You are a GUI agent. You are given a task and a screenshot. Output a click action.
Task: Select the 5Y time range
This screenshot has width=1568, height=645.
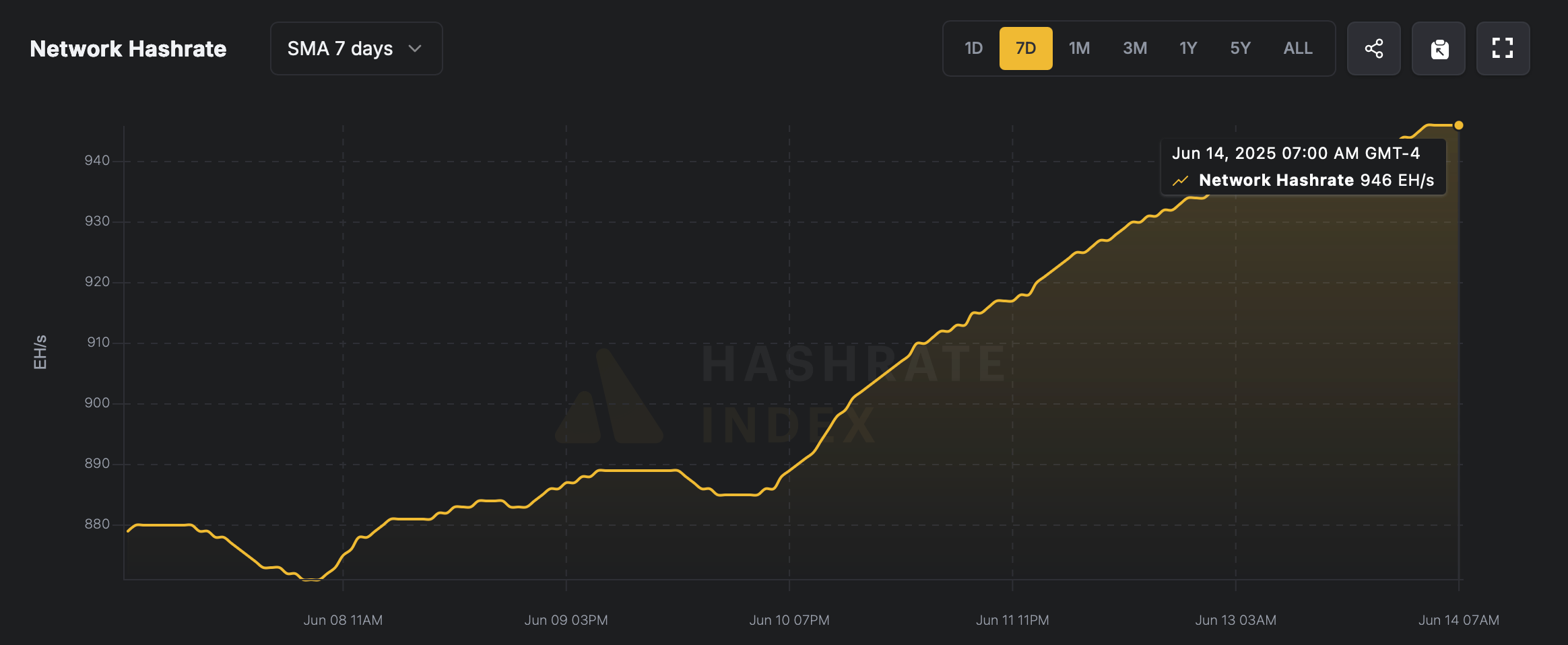tap(1240, 48)
